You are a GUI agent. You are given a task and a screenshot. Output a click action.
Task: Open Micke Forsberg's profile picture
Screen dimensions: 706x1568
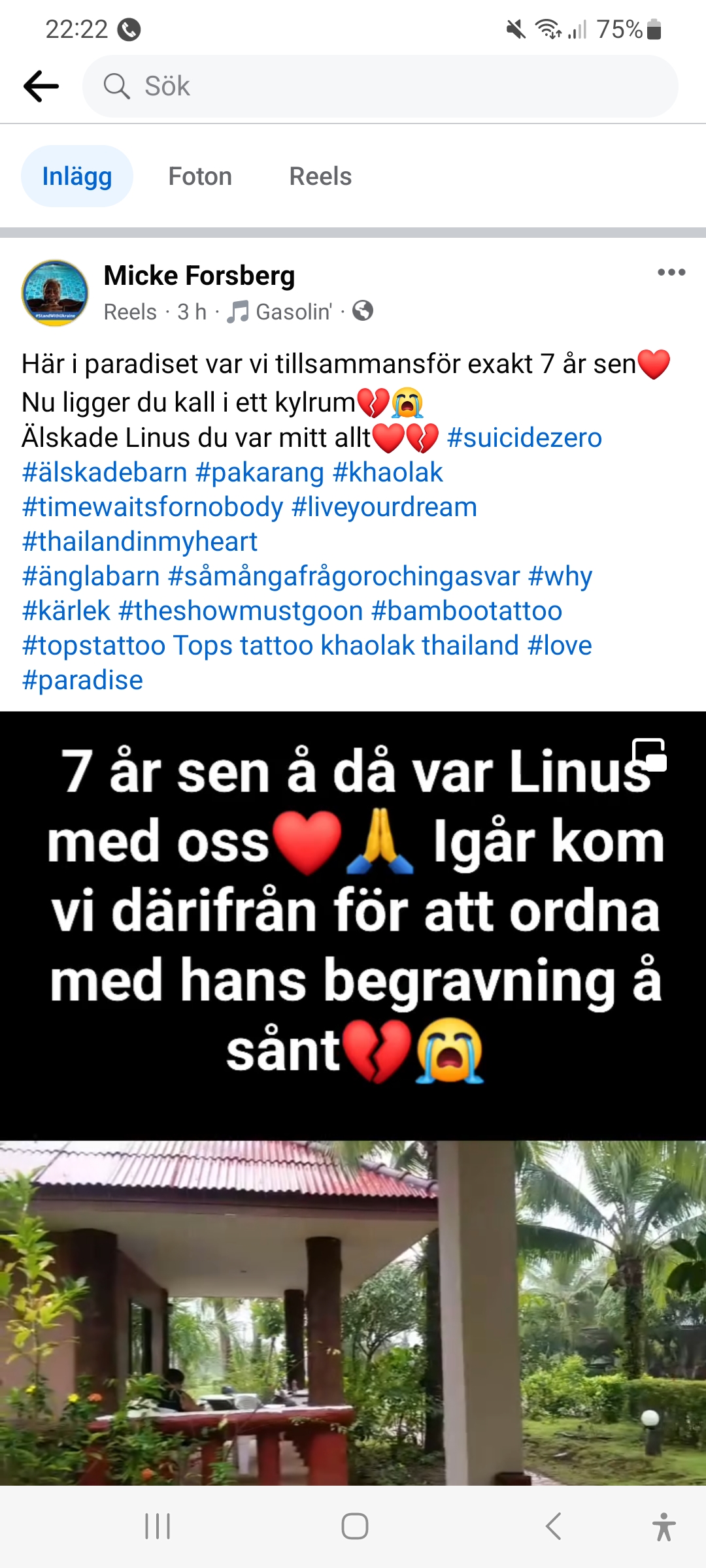55,293
